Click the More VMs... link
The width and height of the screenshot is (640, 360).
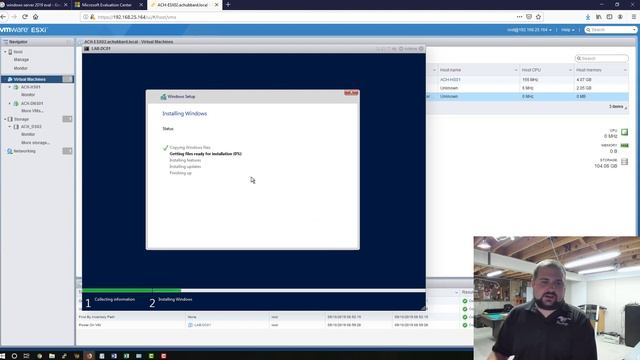(x=32, y=111)
